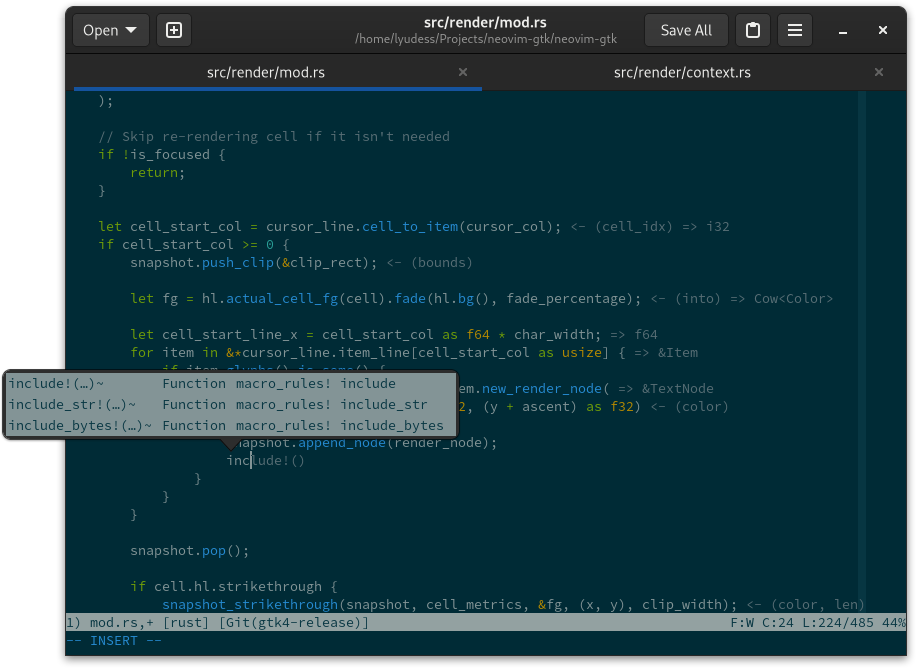916x668 pixels.
Task: Click the '// Skip re-rendering cell' comment
Action: click(x=274, y=136)
